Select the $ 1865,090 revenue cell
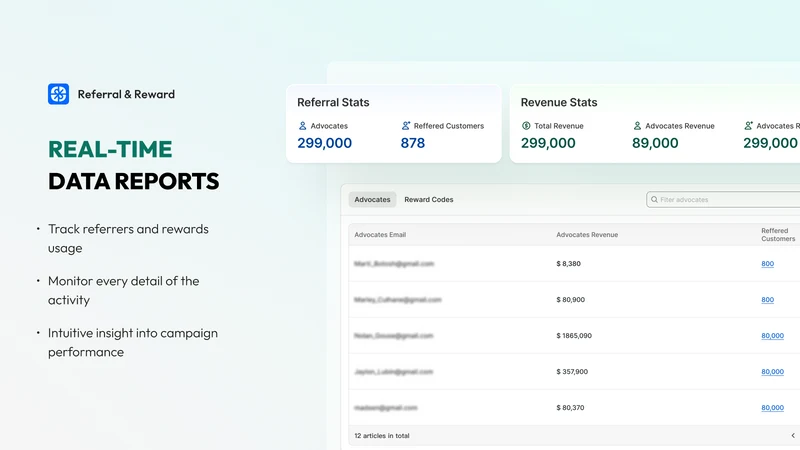The height and width of the screenshot is (450, 800). (574, 336)
